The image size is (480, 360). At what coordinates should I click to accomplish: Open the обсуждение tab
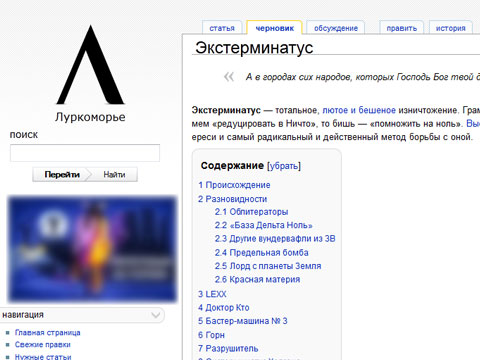pos(336,28)
